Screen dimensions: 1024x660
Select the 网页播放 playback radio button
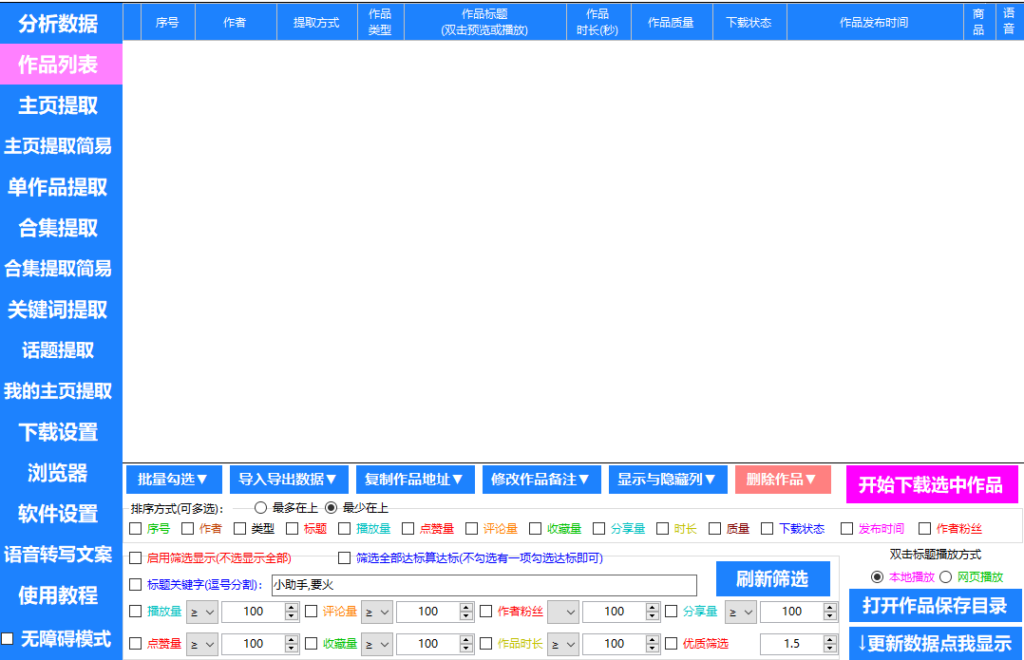tap(944, 576)
